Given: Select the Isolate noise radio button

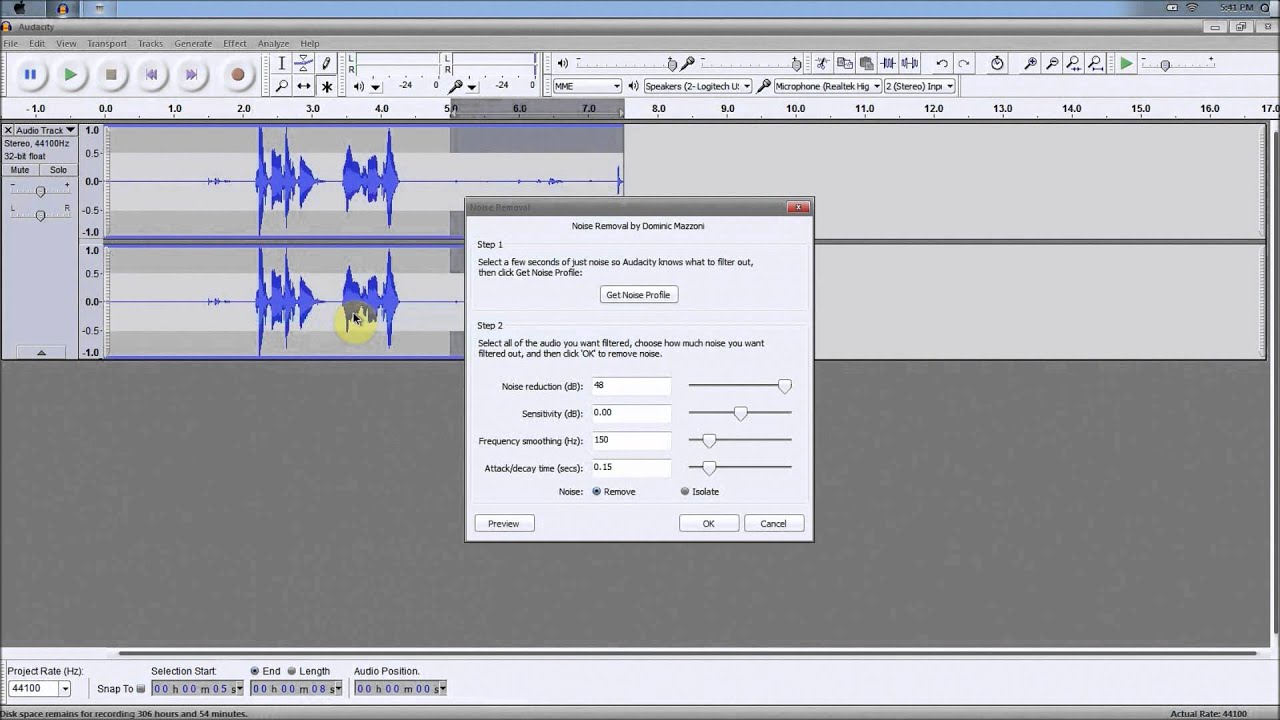Looking at the screenshot, I should click(x=685, y=491).
